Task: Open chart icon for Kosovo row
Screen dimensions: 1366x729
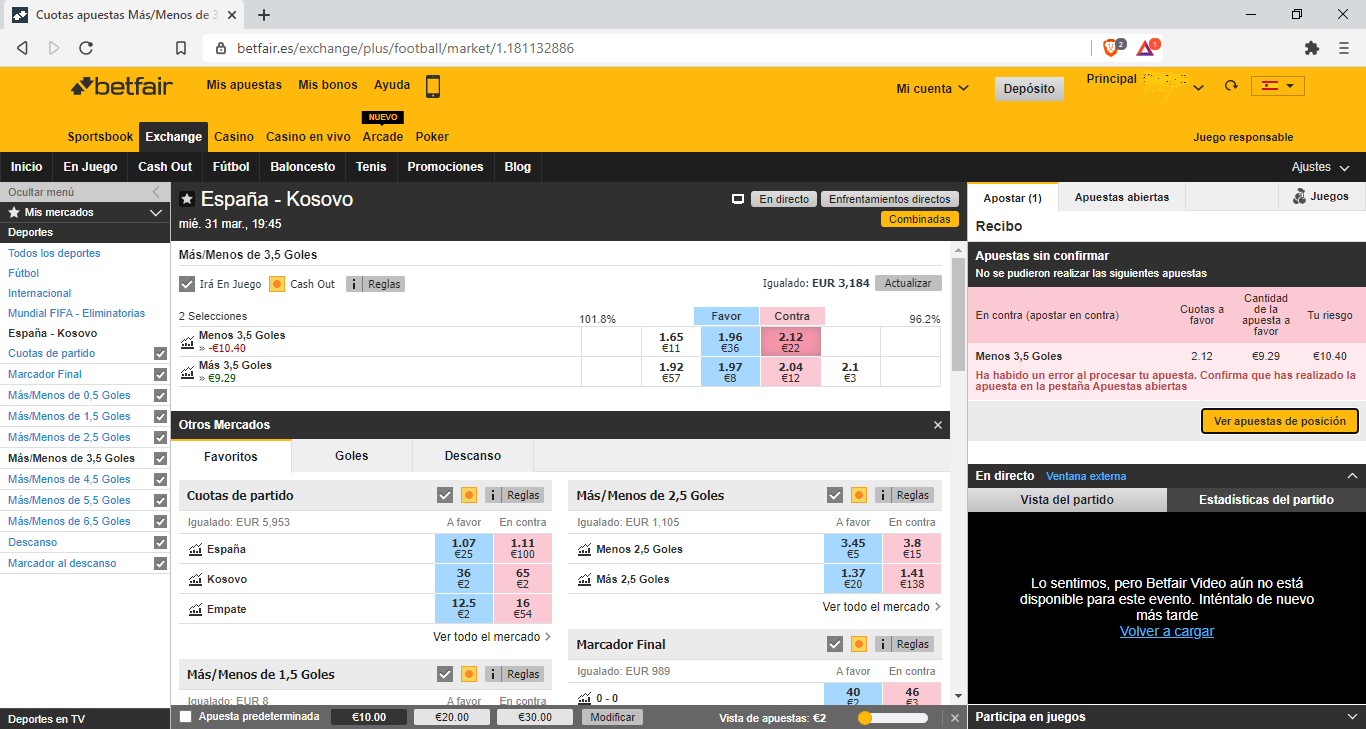Action: point(195,579)
